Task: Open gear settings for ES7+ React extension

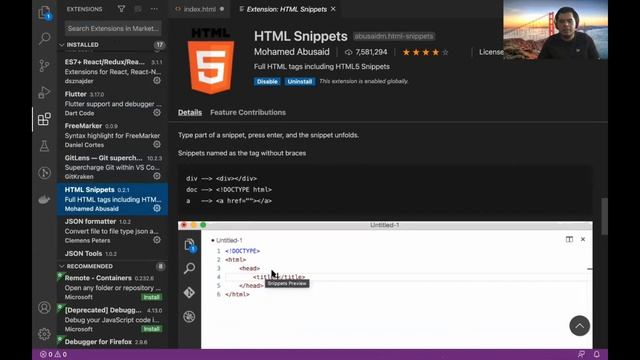Action: tap(157, 80)
